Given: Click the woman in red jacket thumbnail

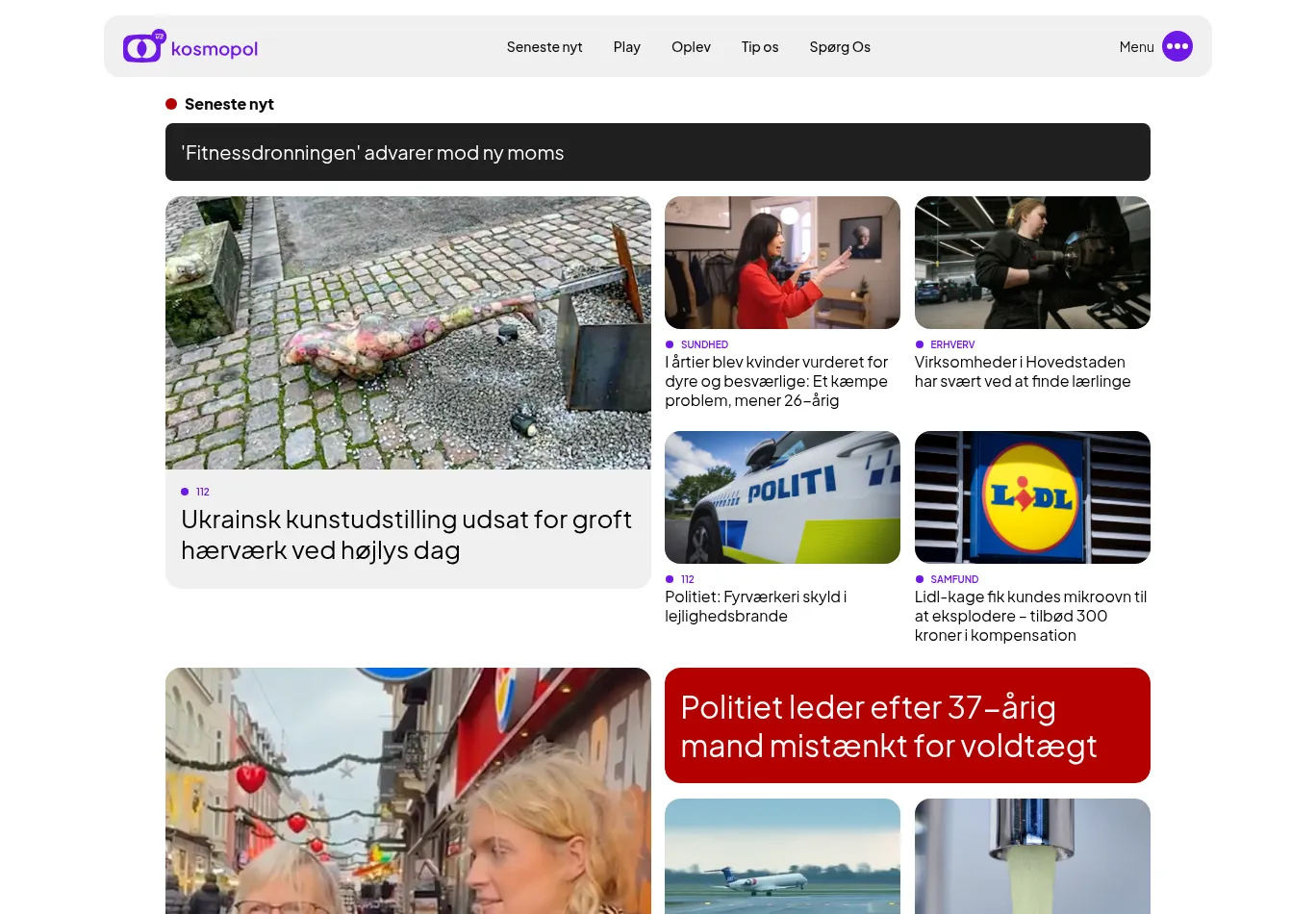Looking at the screenshot, I should pyautogui.click(x=782, y=263).
